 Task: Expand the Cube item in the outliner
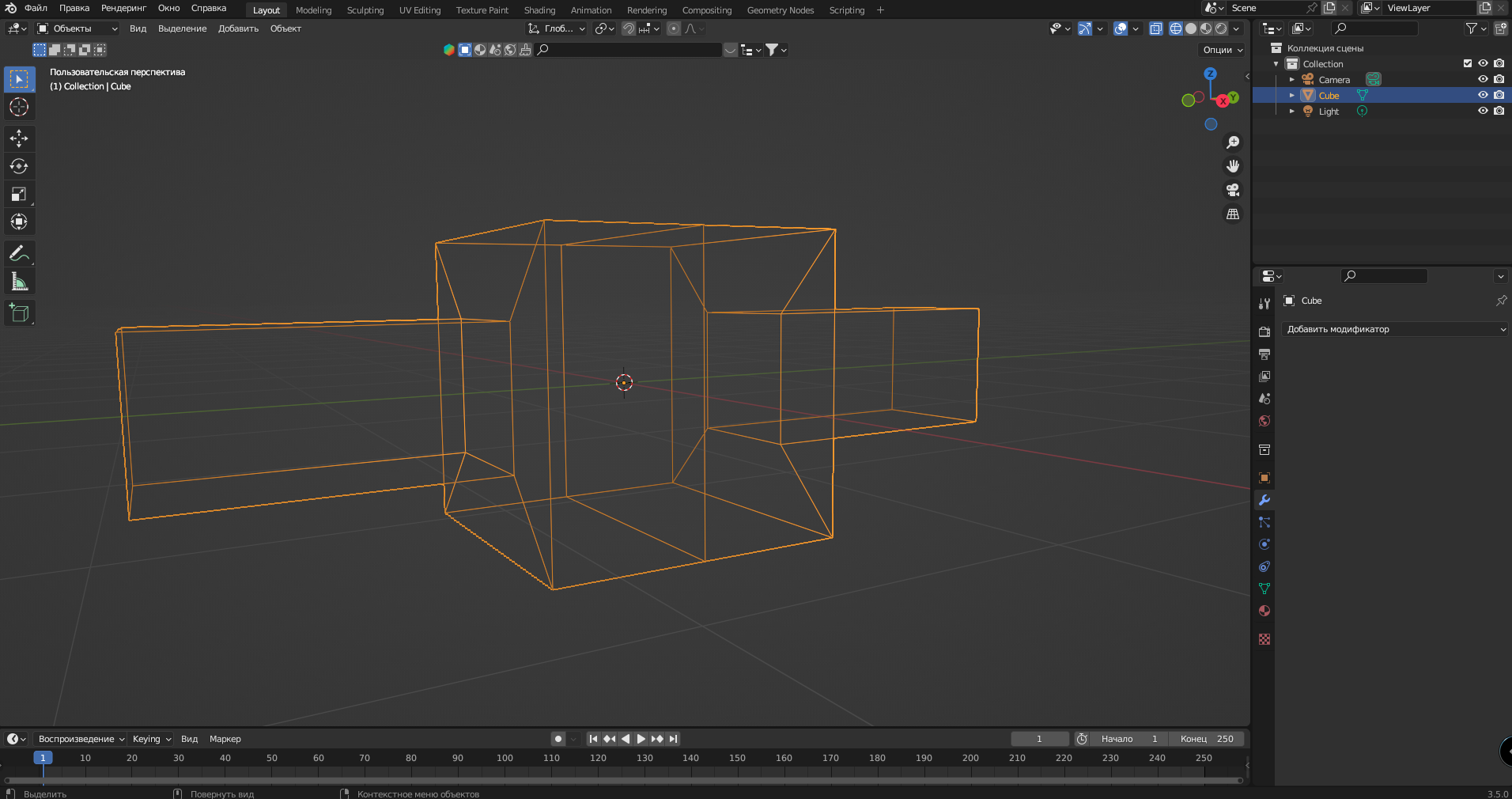(x=1292, y=95)
